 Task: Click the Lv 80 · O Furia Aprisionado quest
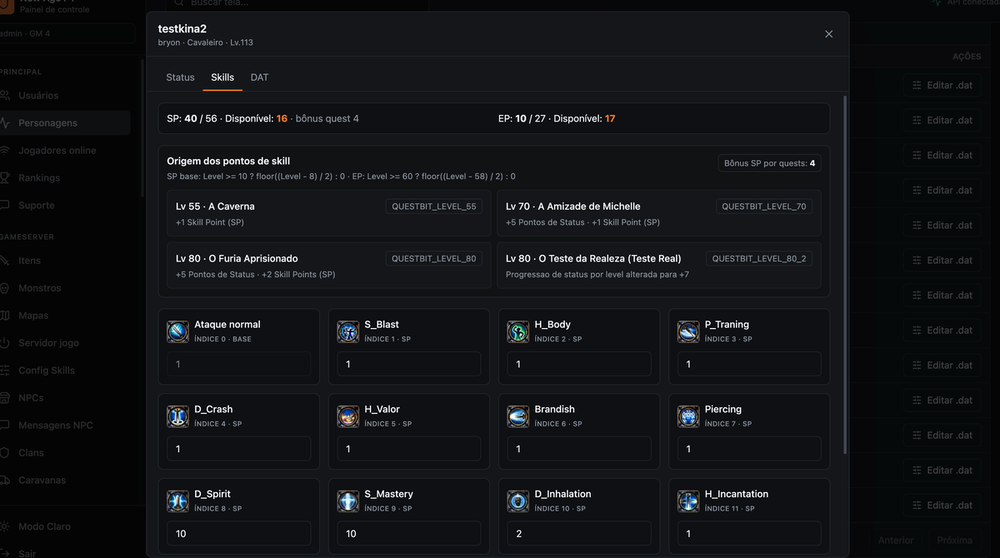(328, 266)
